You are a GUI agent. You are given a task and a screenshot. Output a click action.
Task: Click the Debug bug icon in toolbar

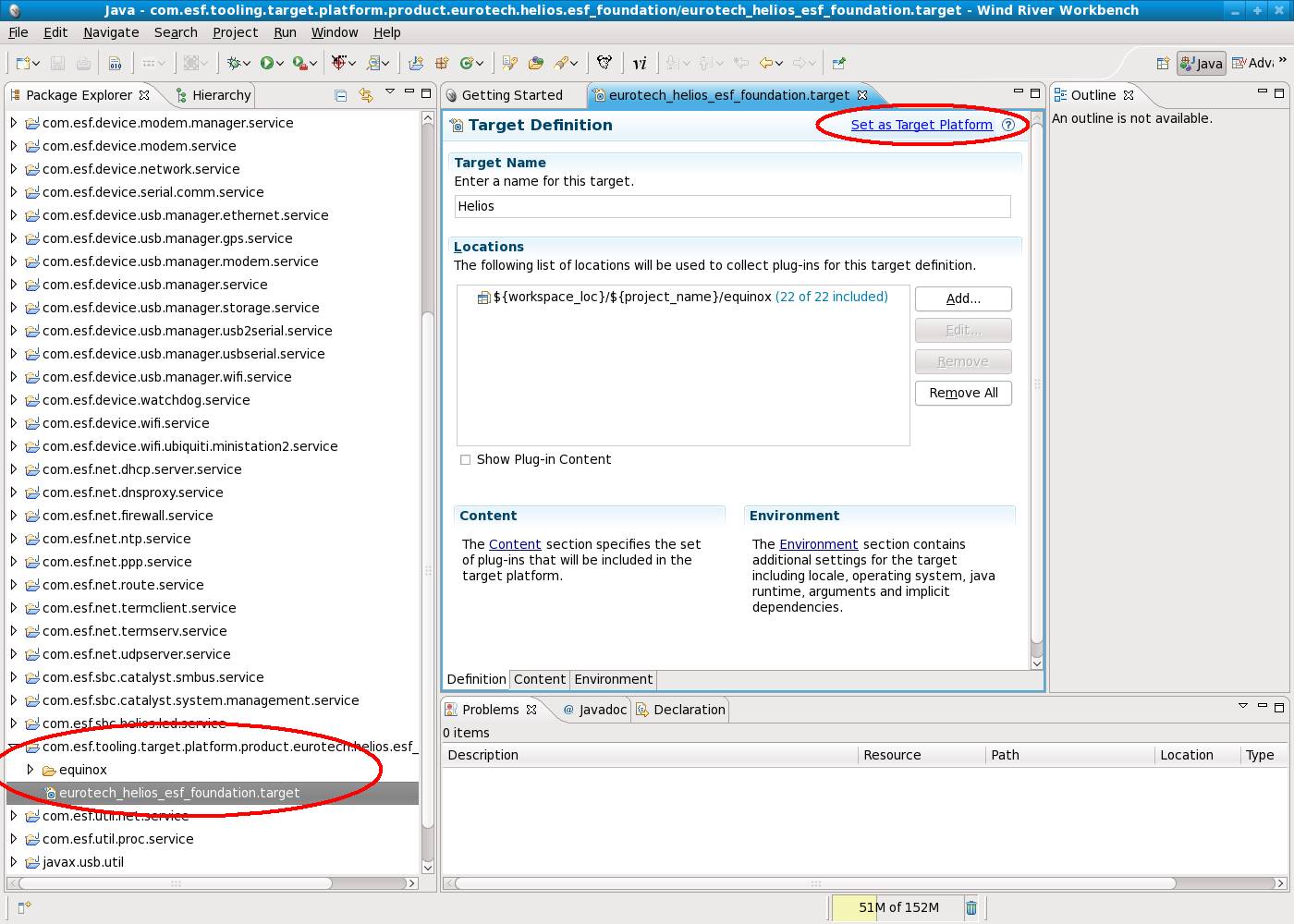click(235, 63)
